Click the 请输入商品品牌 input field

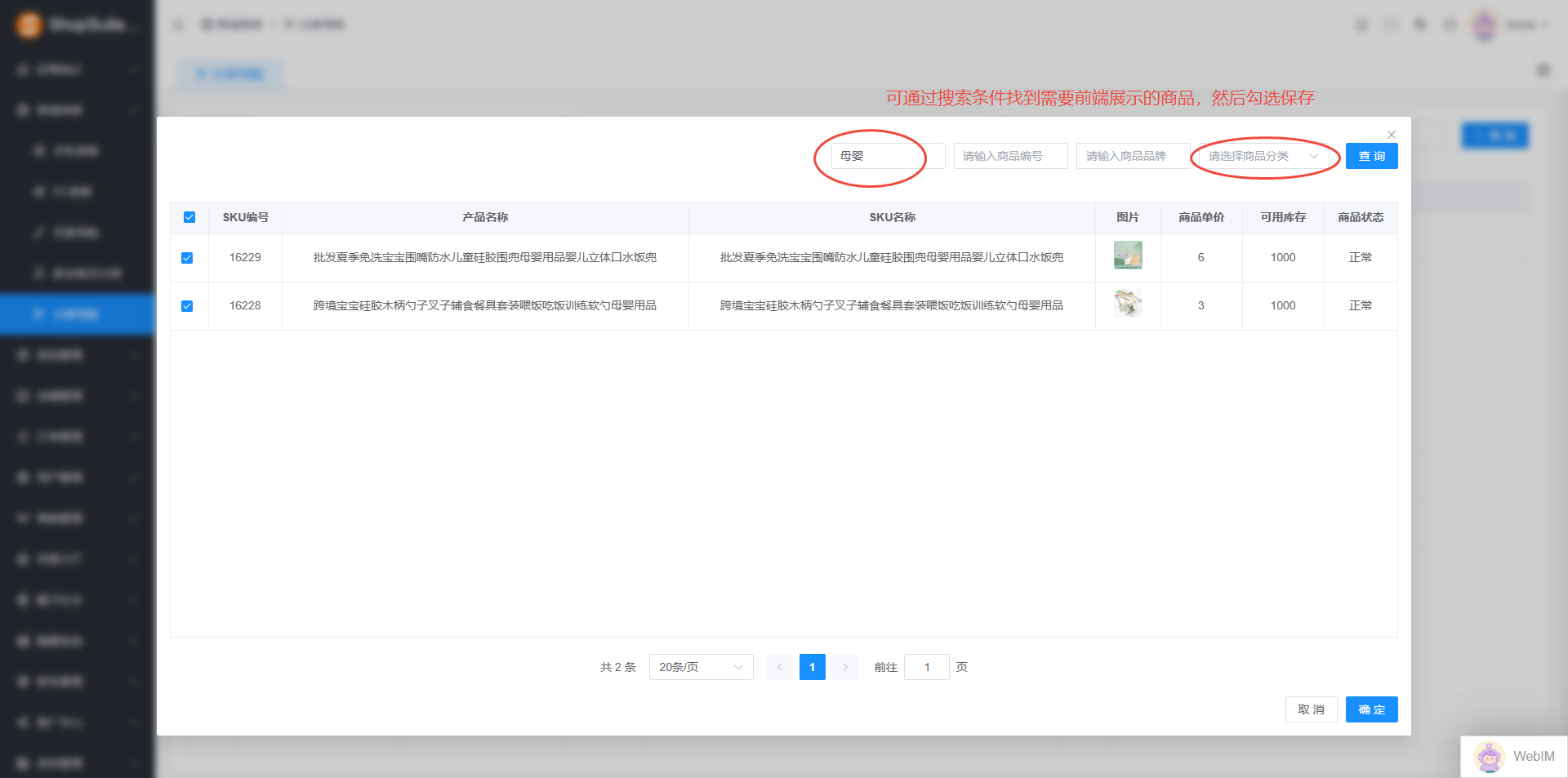point(1133,156)
